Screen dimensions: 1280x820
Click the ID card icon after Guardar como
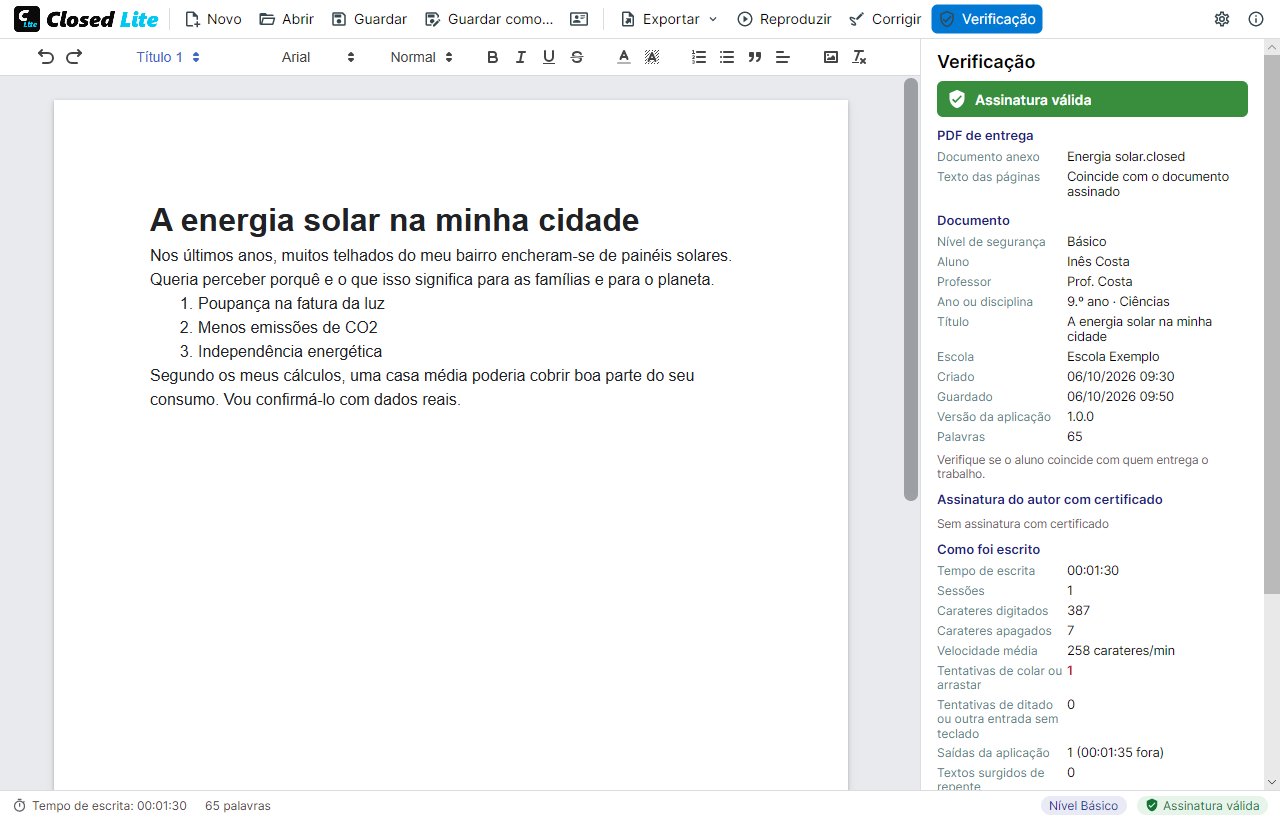tap(579, 19)
